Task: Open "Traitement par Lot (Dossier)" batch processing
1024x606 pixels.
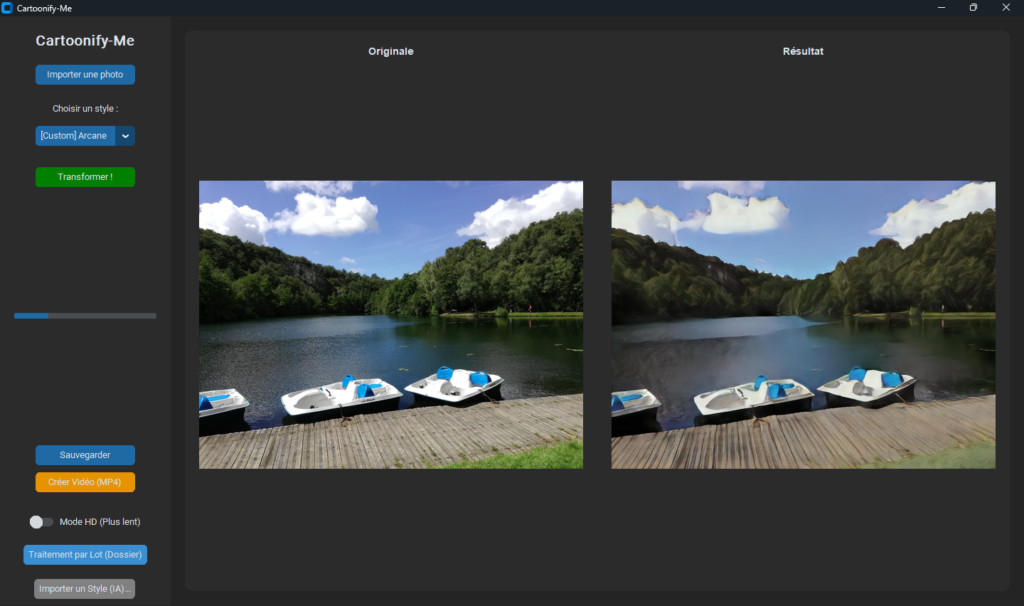Action: 85,554
